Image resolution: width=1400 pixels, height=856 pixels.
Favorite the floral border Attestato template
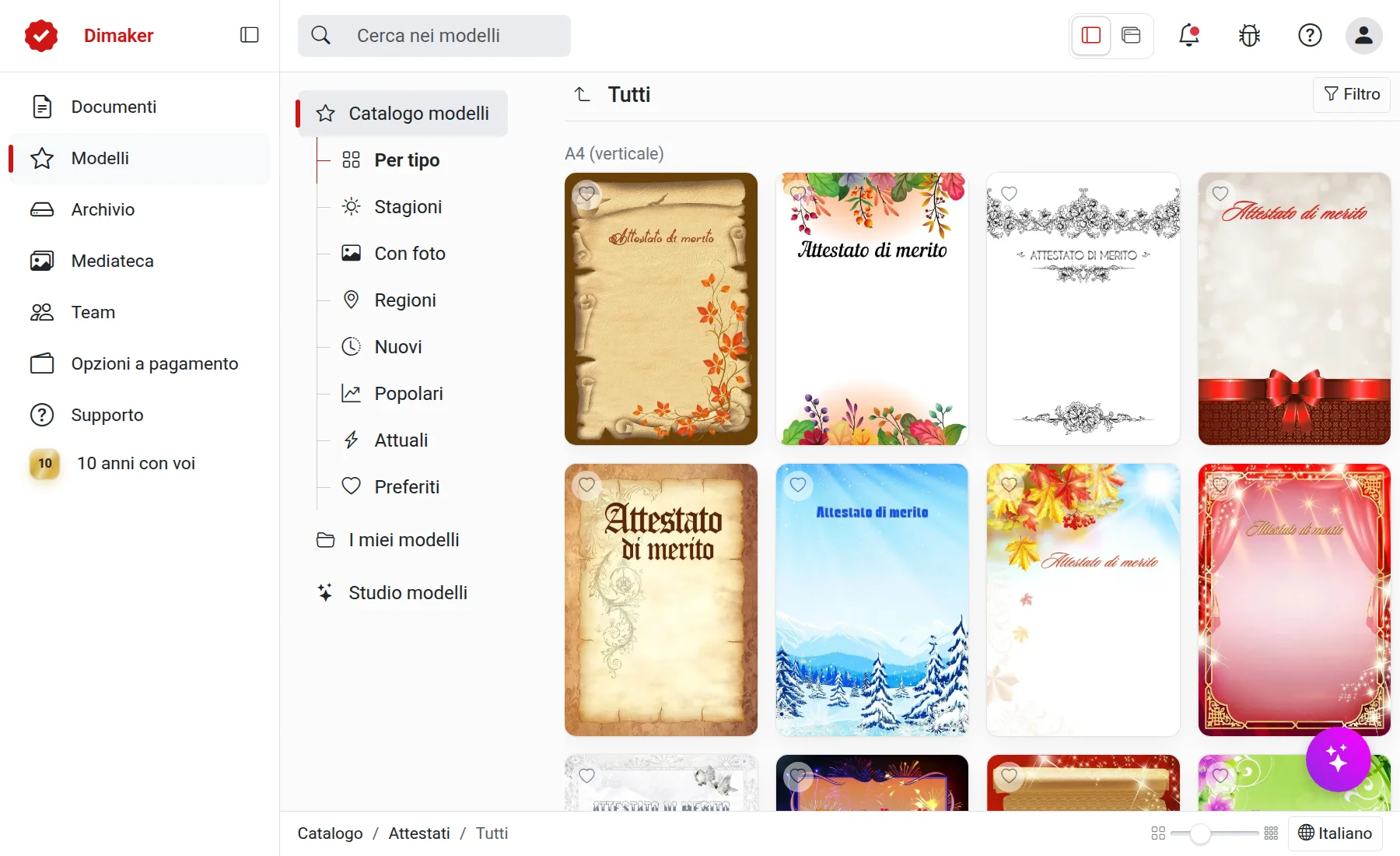pos(798,194)
